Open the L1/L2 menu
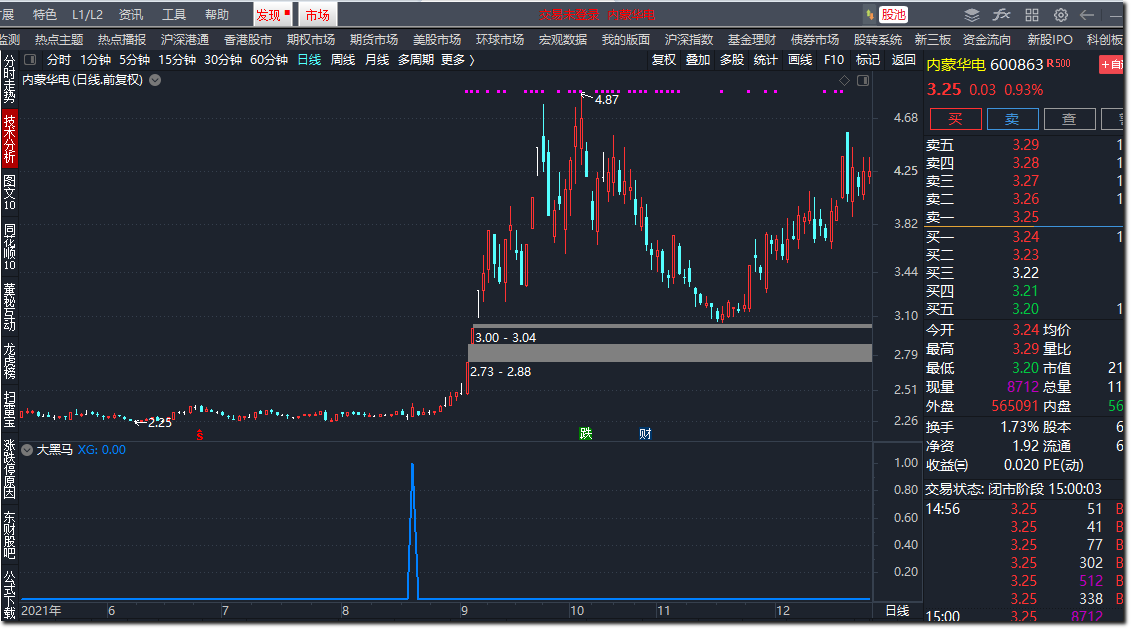The width and height of the screenshot is (1132, 629). pyautogui.click(x=87, y=14)
